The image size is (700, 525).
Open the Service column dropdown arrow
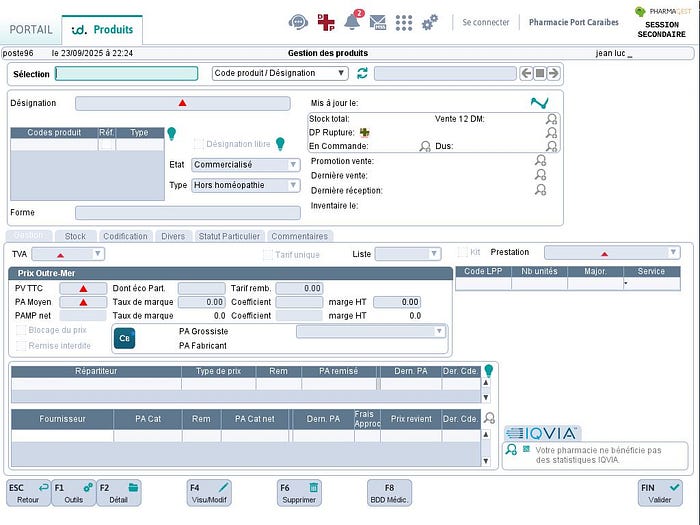tap(626, 283)
